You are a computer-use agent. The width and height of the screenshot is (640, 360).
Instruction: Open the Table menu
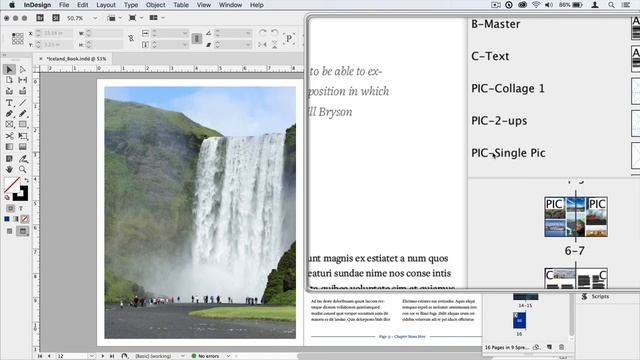(x=180, y=5)
